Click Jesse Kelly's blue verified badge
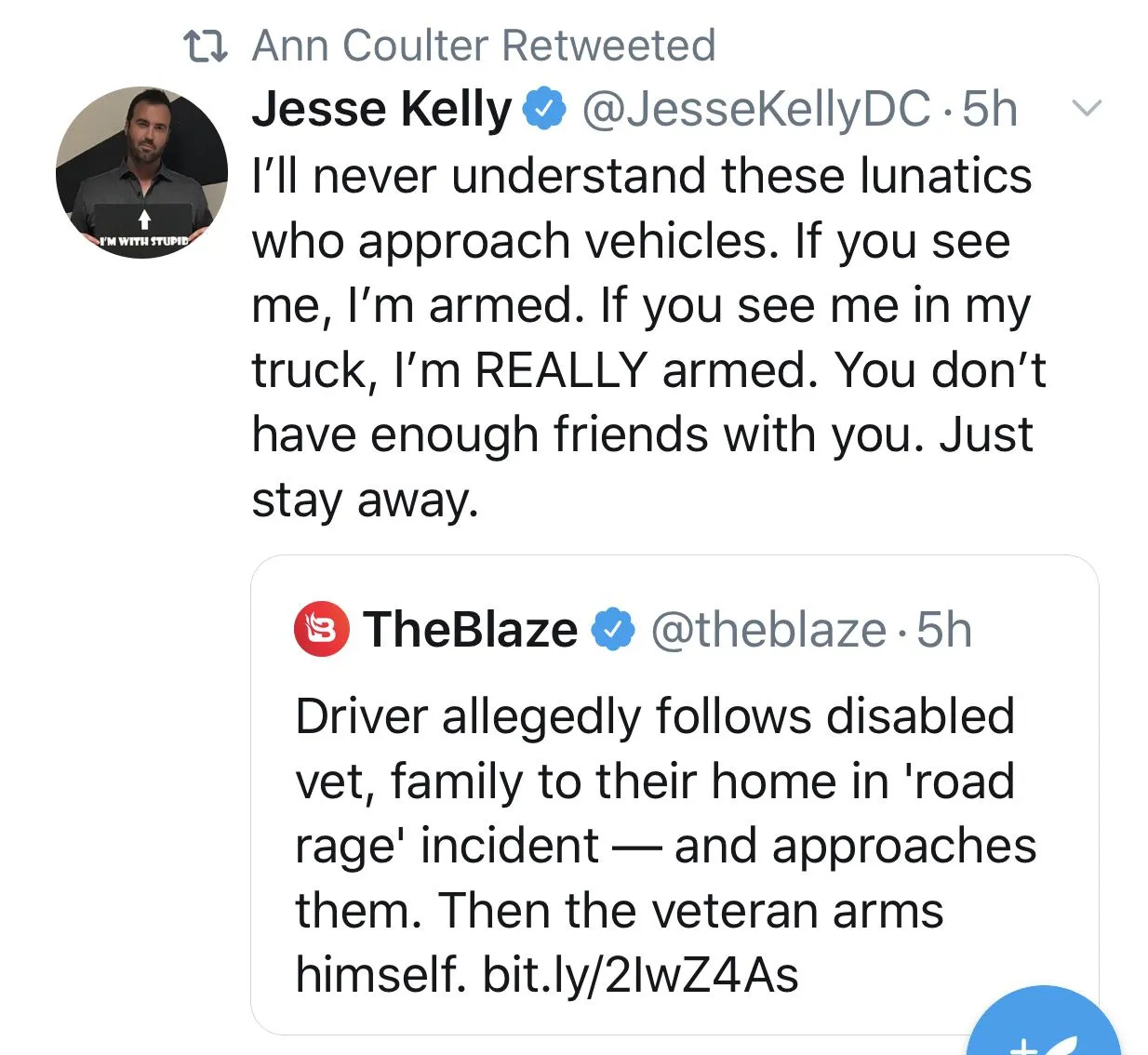 pos(545,109)
